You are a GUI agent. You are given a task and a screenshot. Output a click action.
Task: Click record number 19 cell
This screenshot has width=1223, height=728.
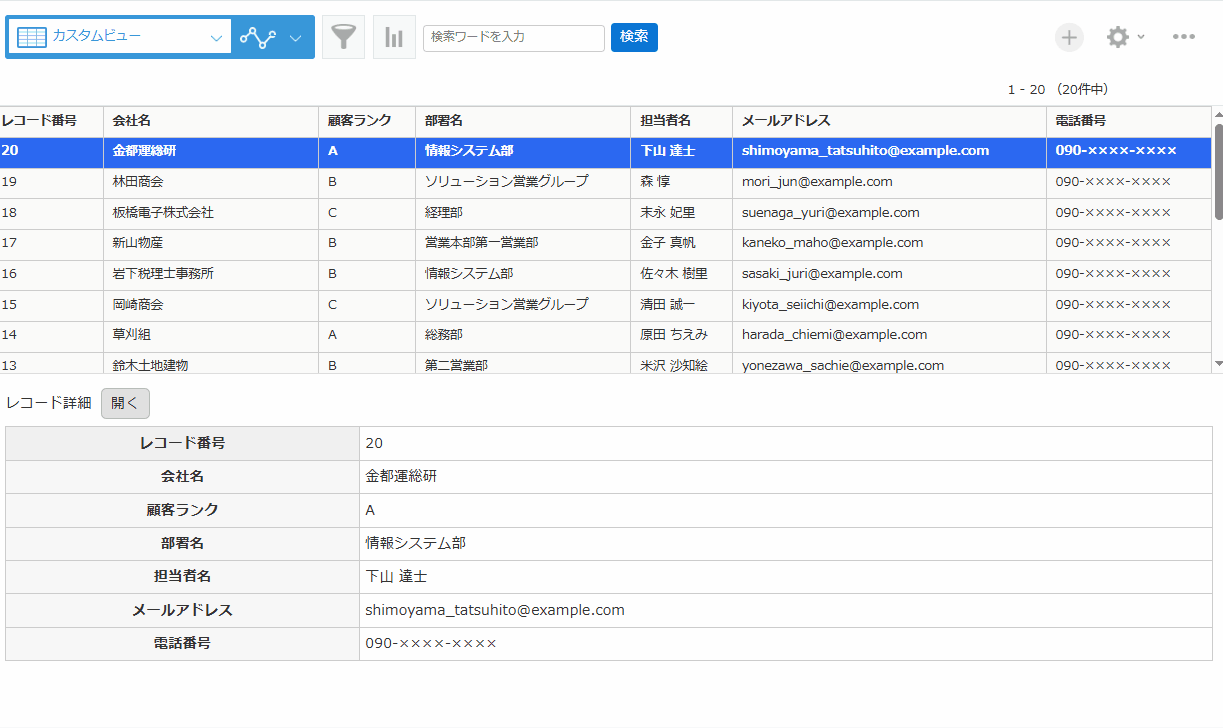(x=51, y=183)
